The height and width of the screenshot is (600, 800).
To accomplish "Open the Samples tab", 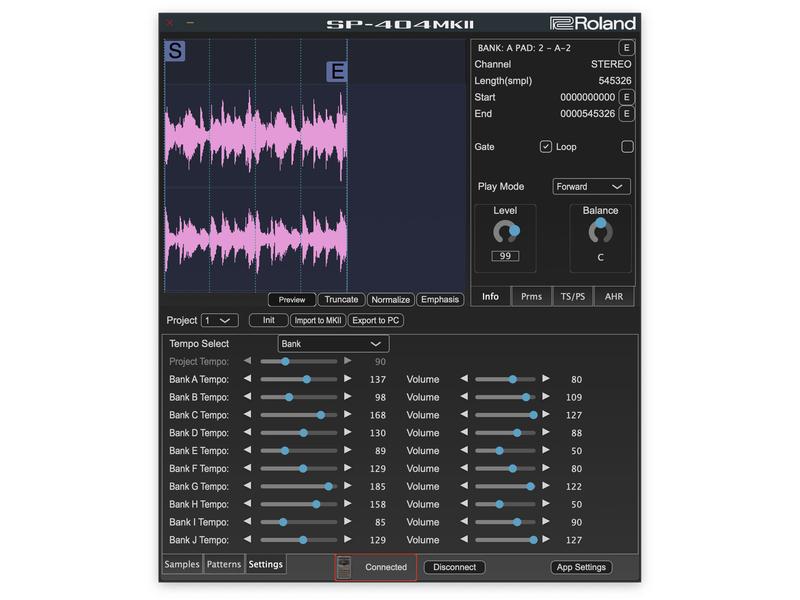I will pyautogui.click(x=182, y=564).
